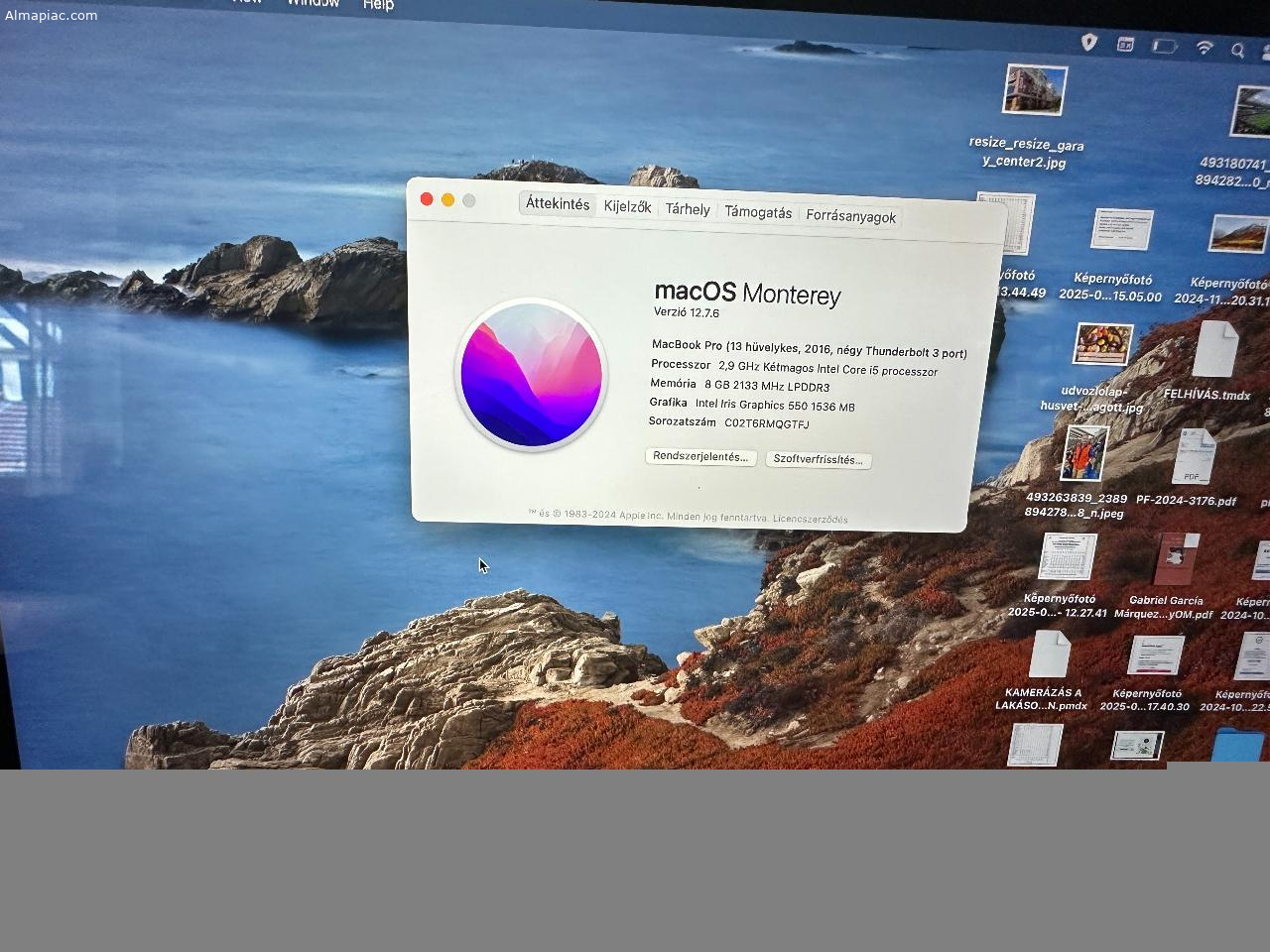Image resolution: width=1270 pixels, height=952 pixels.
Task: Open the Help menu
Action: (378, 5)
